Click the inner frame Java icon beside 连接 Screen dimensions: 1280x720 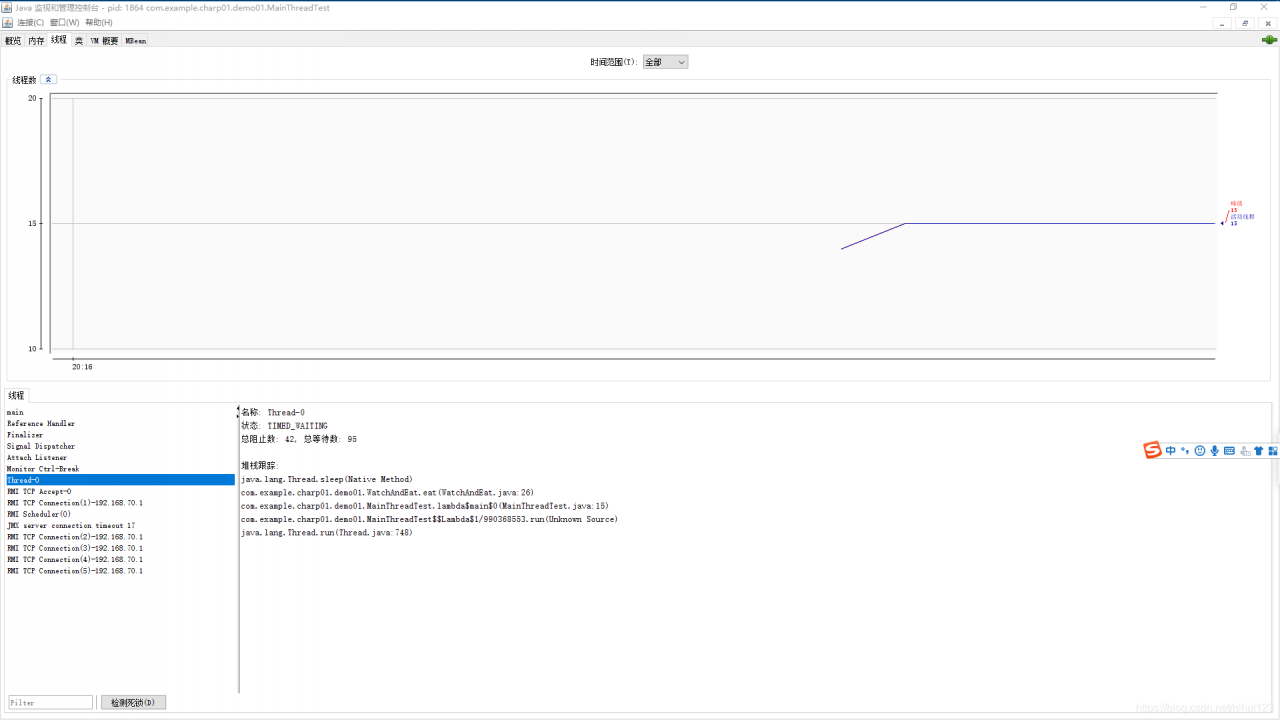point(7,22)
